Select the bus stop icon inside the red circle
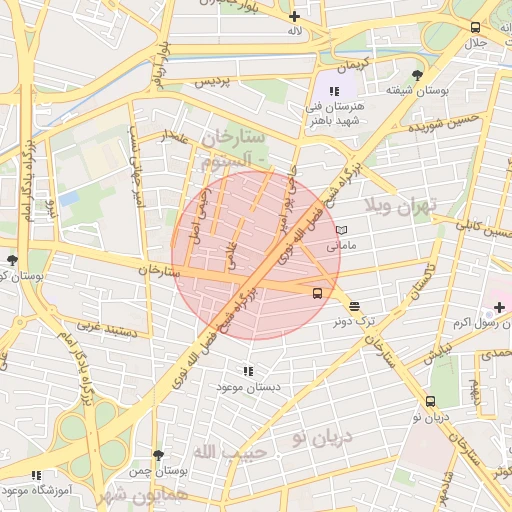The width and height of the screenshot is (512, 512). (317, 293)
